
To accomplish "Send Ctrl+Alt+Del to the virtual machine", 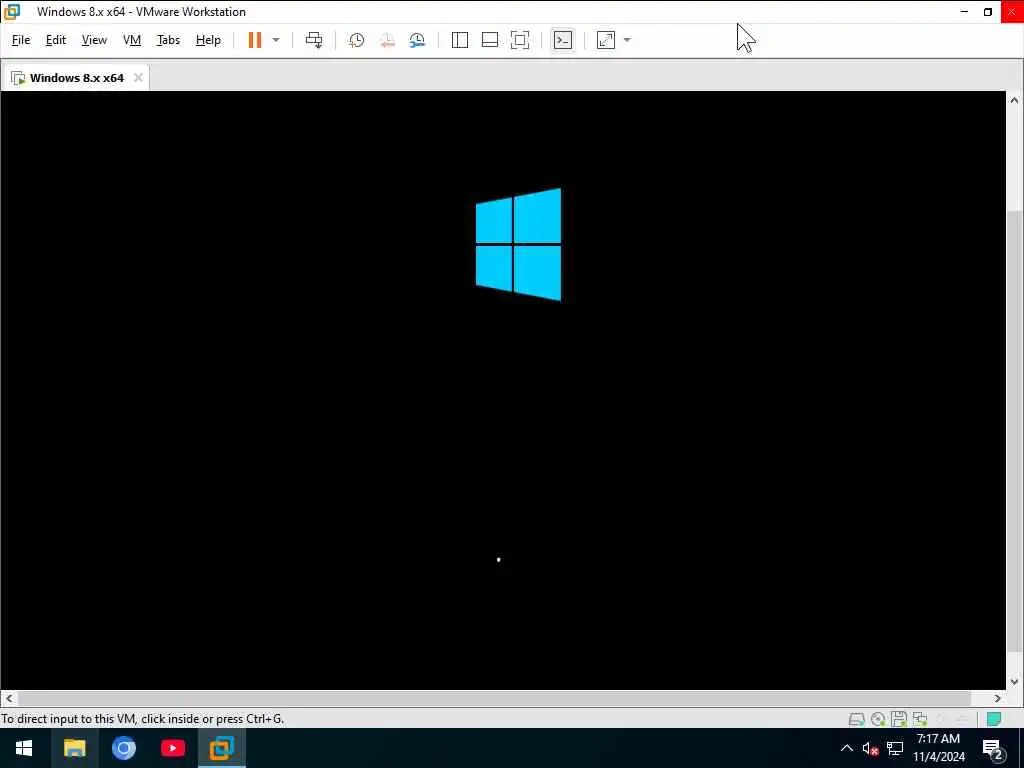I will [x=314, y=40].
